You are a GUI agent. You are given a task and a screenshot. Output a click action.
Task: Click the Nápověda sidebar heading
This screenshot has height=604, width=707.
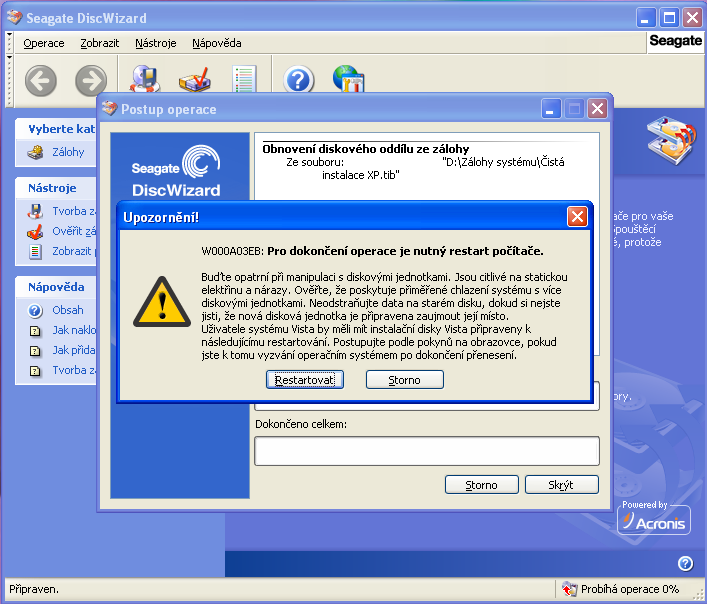coord(56,287)
